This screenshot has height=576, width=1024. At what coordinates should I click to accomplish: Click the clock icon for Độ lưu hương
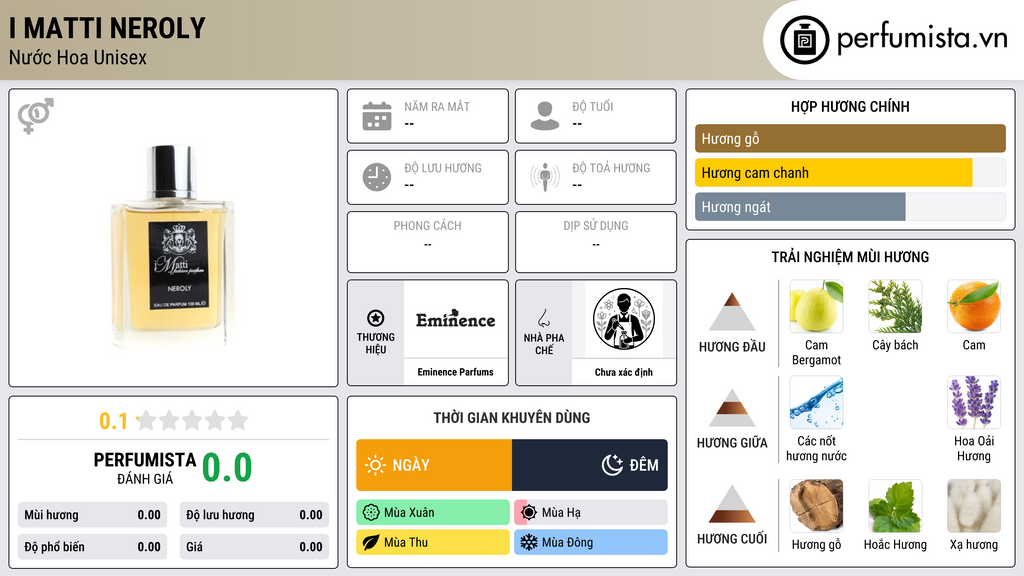point(377,177)
